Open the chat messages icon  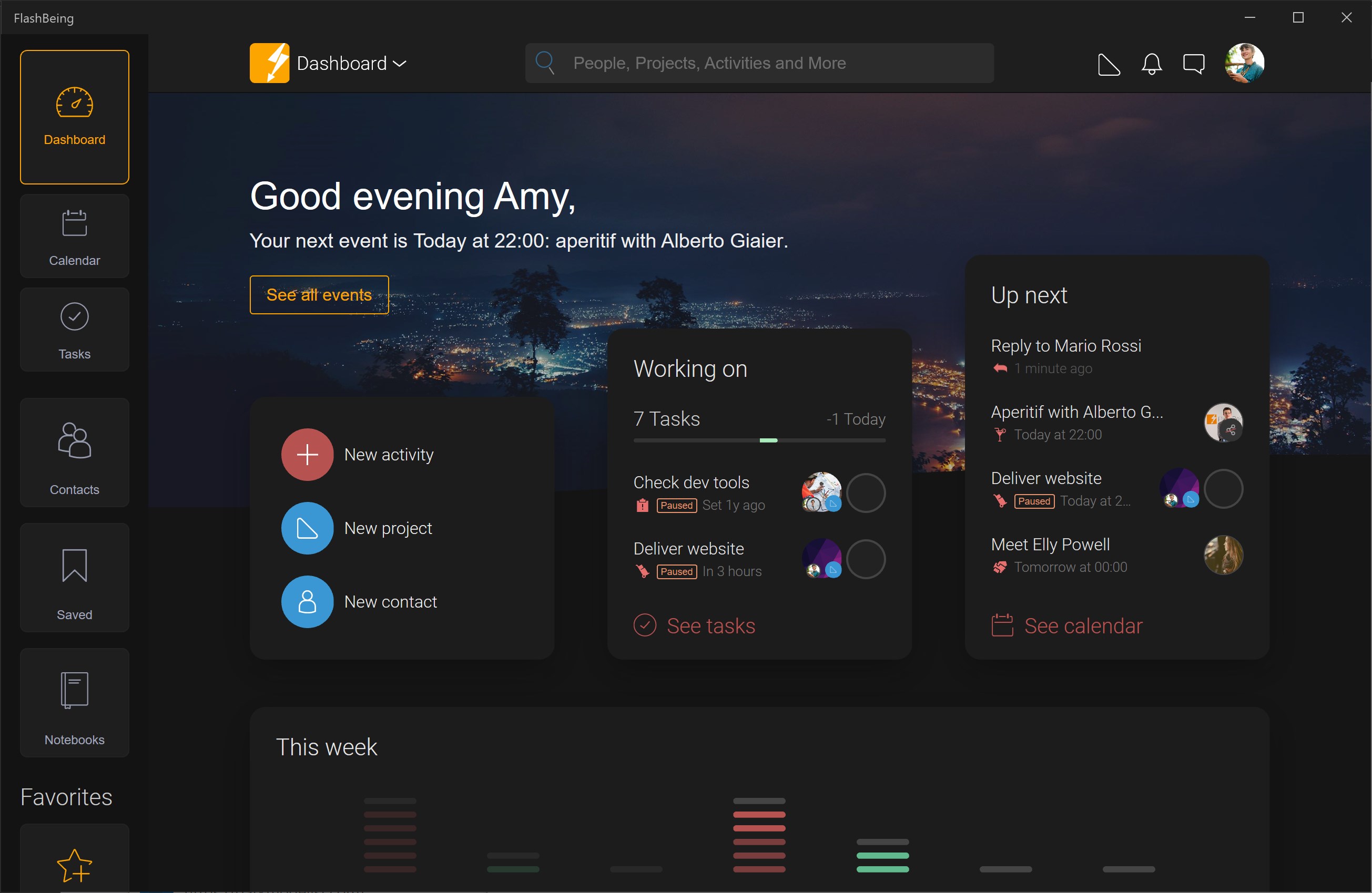(x=1193, y=64)
